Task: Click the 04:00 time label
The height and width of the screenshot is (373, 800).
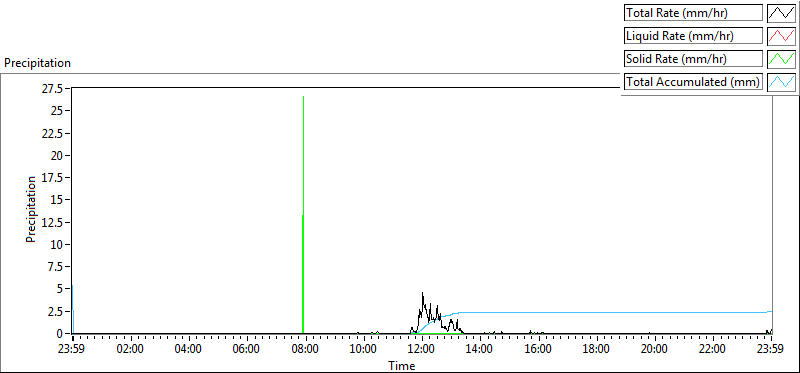Action: tap(189, 350)
